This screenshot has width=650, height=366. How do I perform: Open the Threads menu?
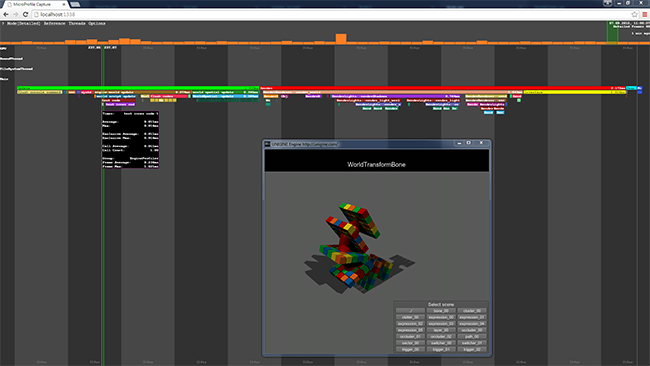tap(77, 24)
